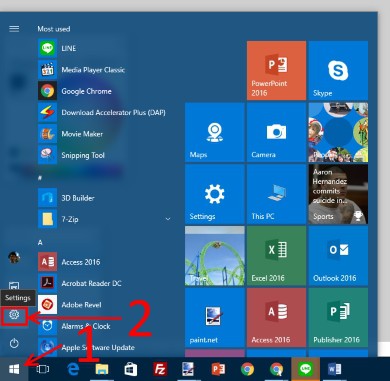Open the Sports news tile

(x=338, y=194)
